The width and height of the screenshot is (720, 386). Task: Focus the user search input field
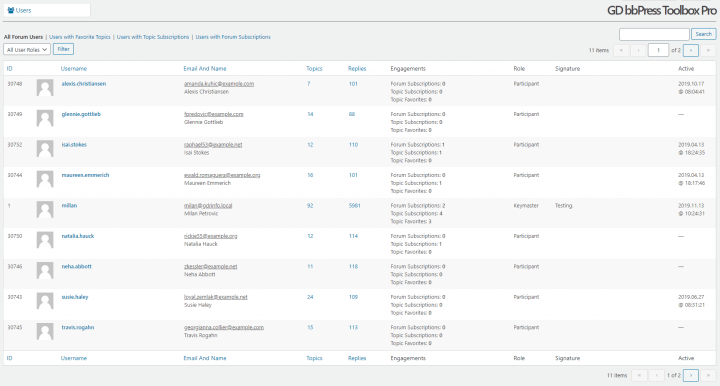click(654, 34)
